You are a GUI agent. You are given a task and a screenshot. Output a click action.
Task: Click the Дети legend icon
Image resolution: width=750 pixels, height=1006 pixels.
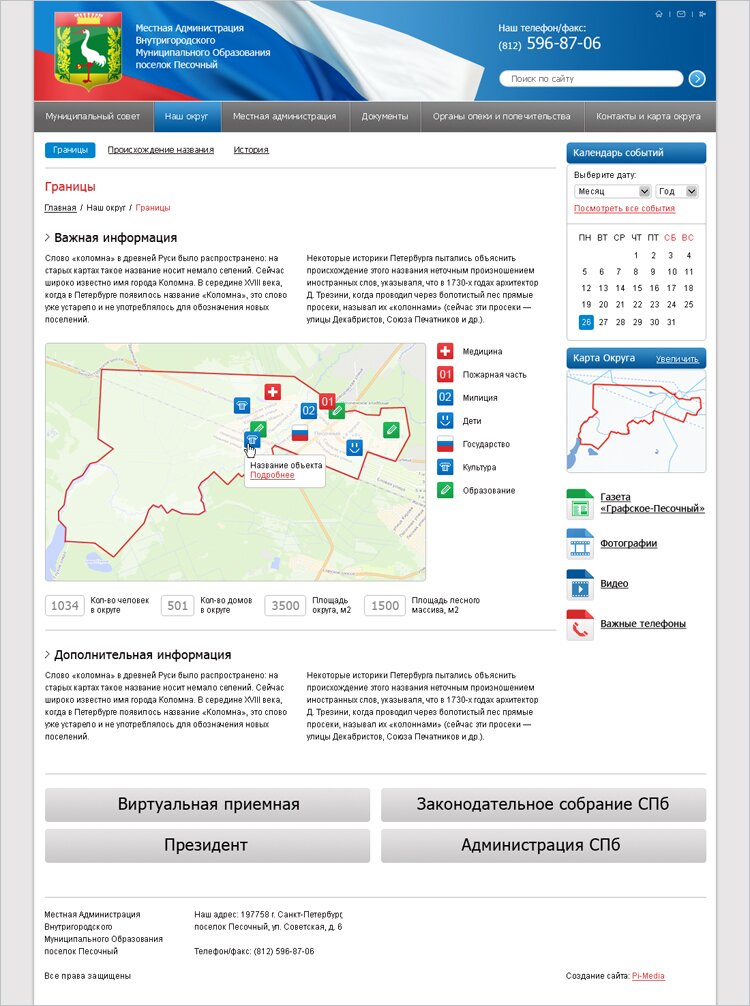pos(445,420)
